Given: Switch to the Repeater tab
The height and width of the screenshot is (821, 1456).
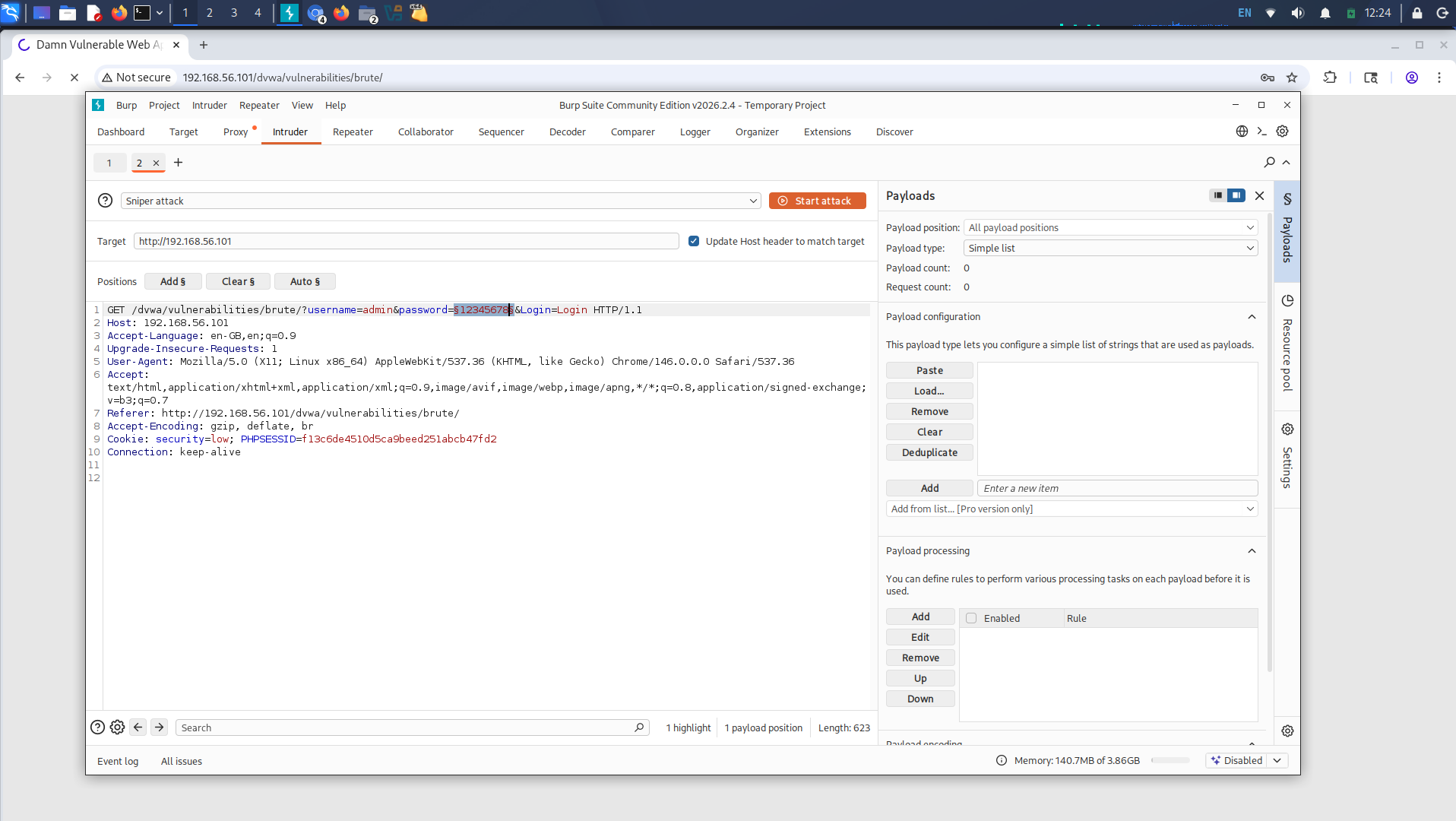Looking at the screenshot, I should [353, 132].
